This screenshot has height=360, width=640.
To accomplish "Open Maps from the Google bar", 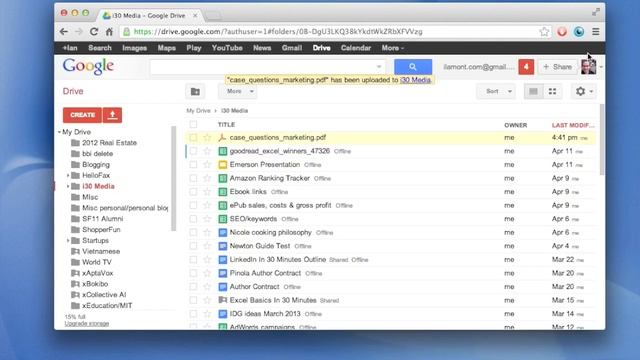I will point(167,48).
